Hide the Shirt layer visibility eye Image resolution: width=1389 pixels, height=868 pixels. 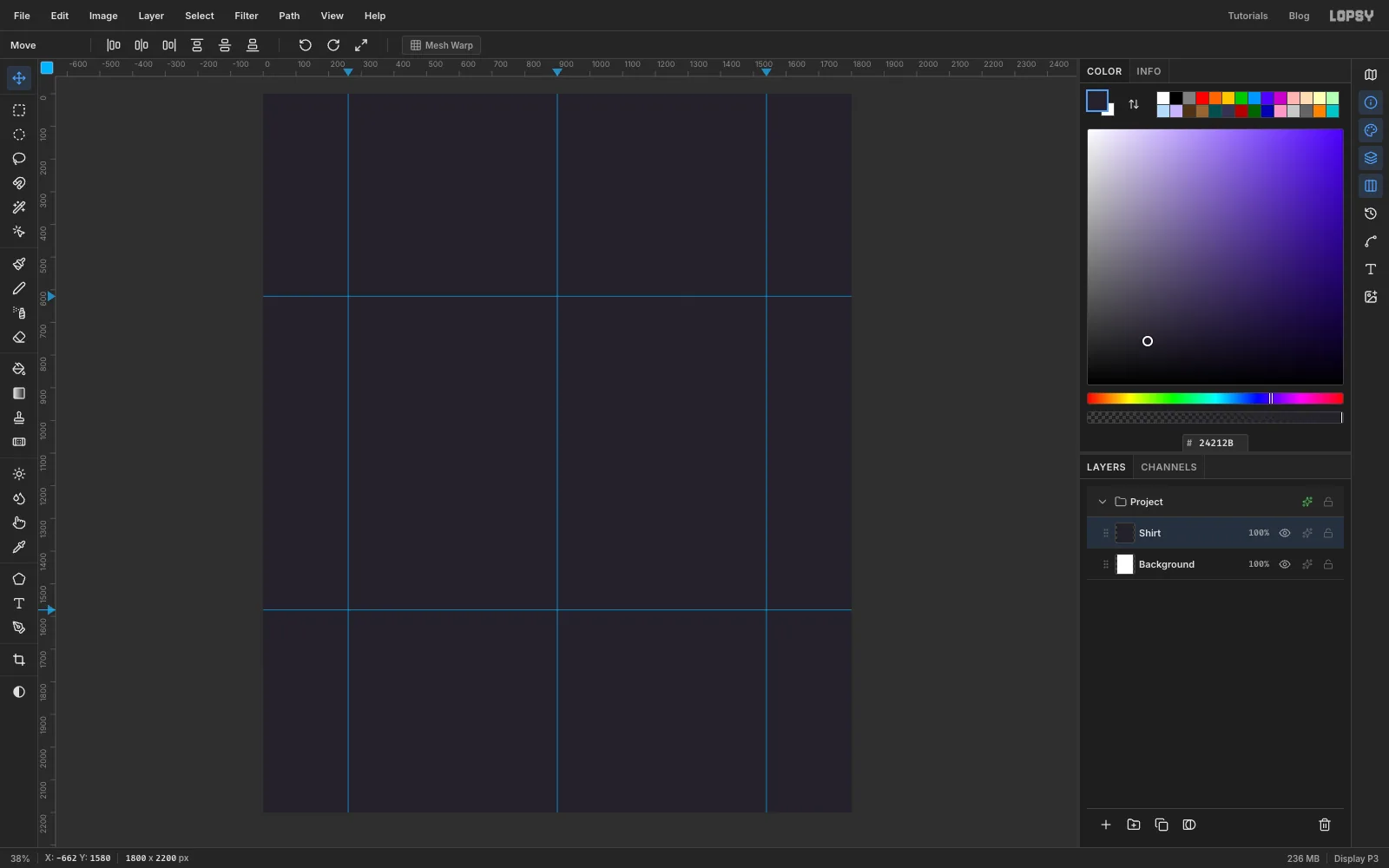(x=1285, y=533)
